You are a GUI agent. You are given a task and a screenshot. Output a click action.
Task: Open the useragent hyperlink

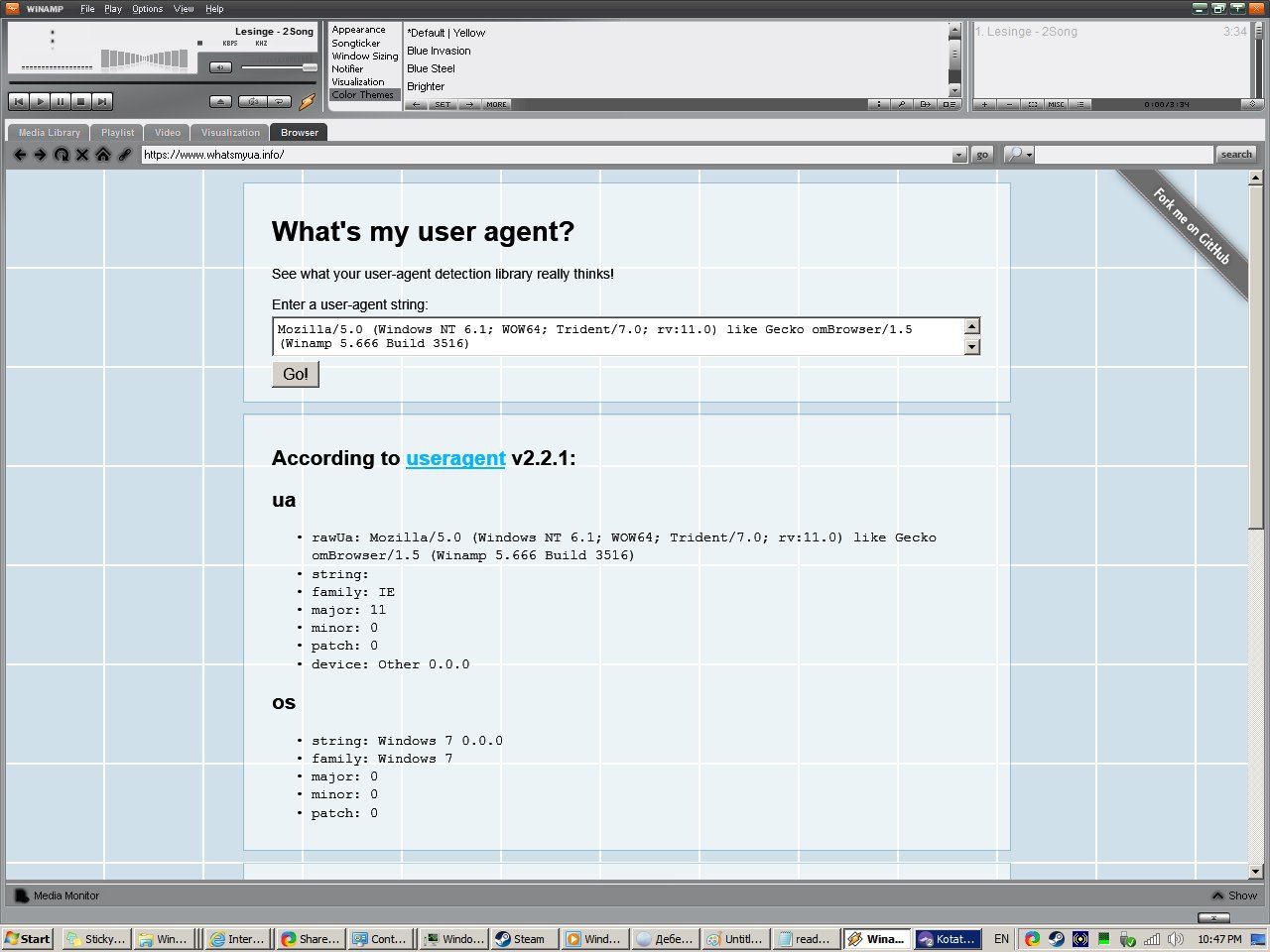pos(455,458)
